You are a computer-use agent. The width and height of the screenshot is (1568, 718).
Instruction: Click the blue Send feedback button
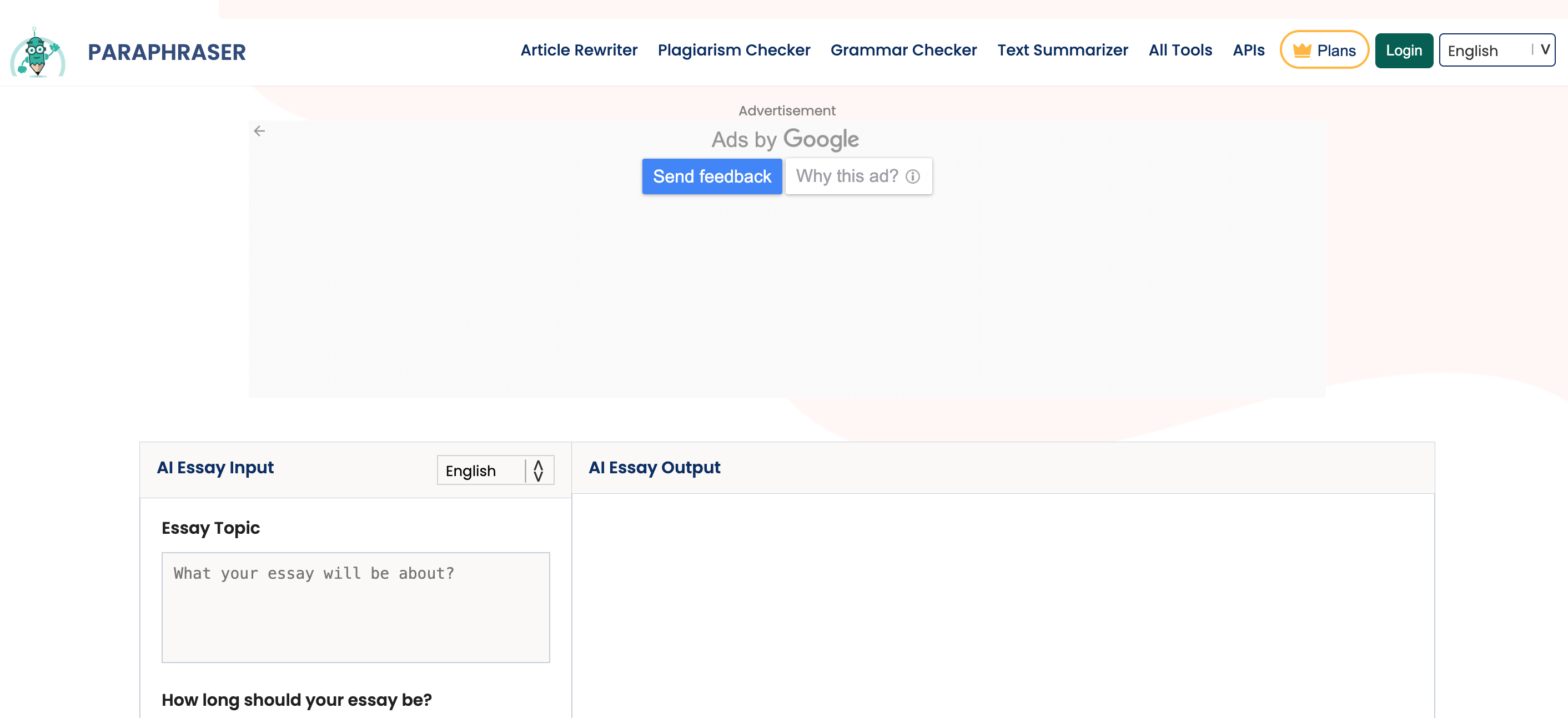pos(712,176)
